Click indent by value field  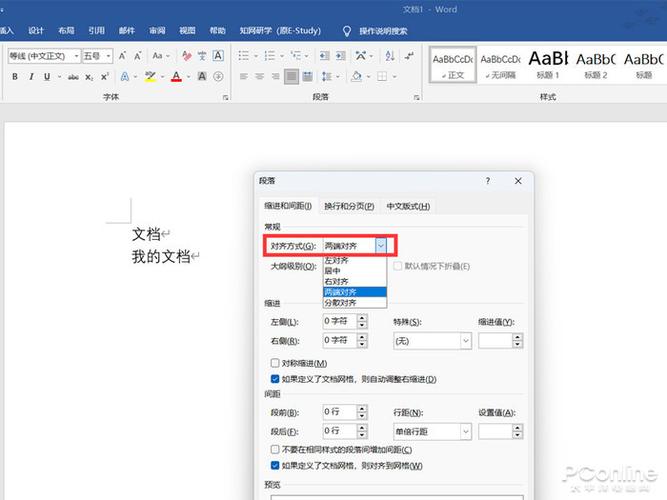(495, 341)
